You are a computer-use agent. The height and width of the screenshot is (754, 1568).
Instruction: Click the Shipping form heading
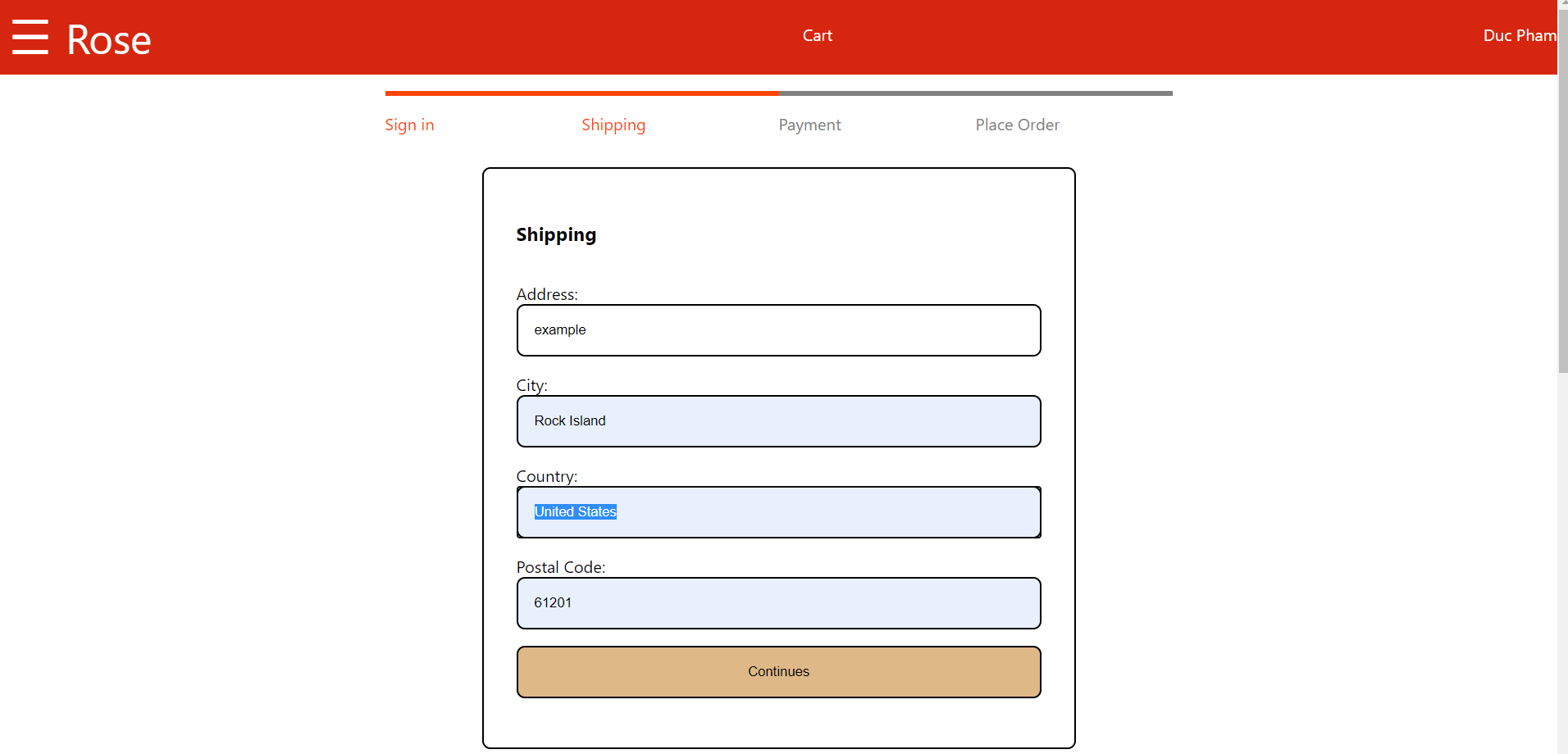click(x=556, y=235)
